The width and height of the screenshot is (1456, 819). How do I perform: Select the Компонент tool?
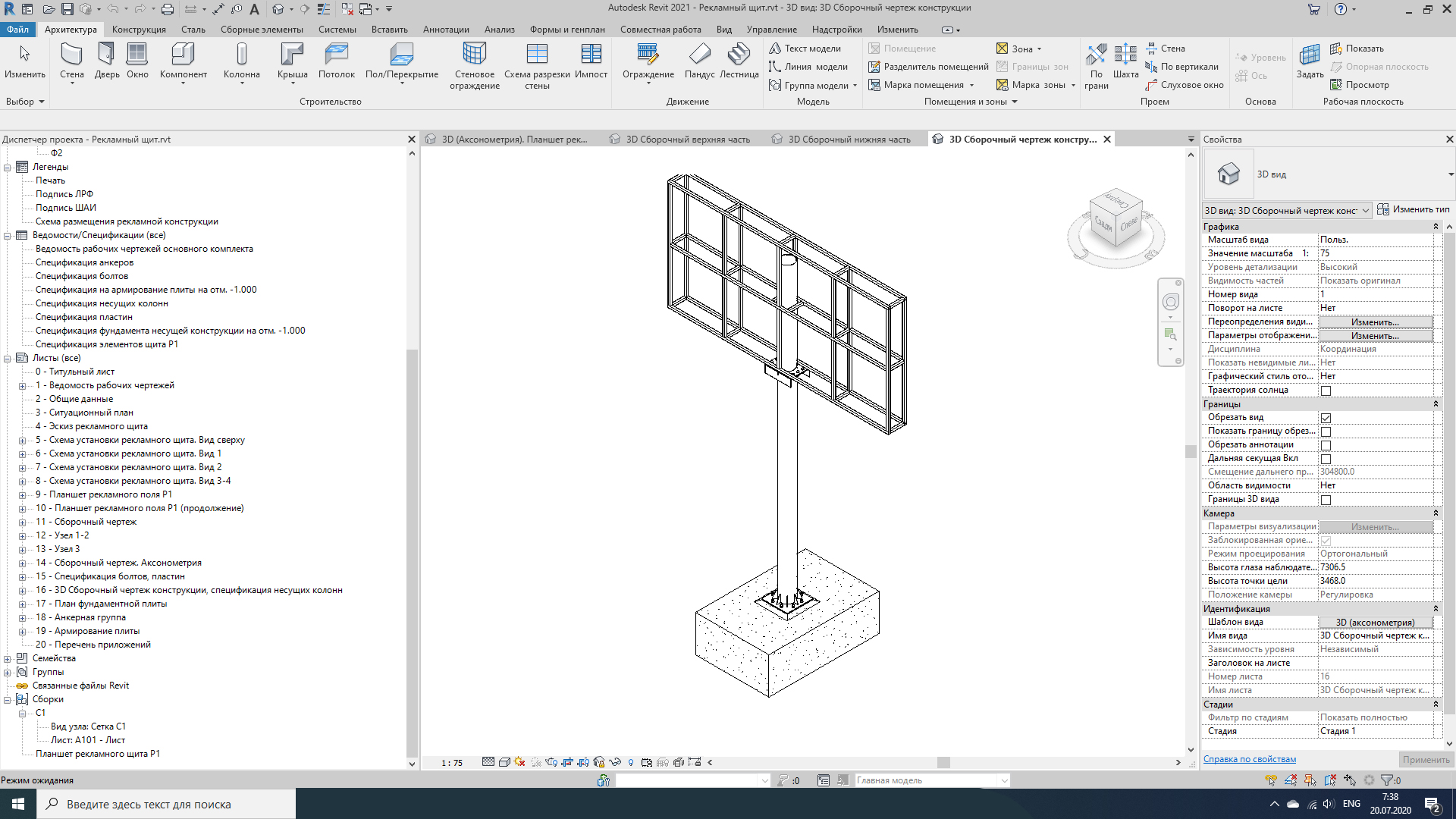[183, 61]
